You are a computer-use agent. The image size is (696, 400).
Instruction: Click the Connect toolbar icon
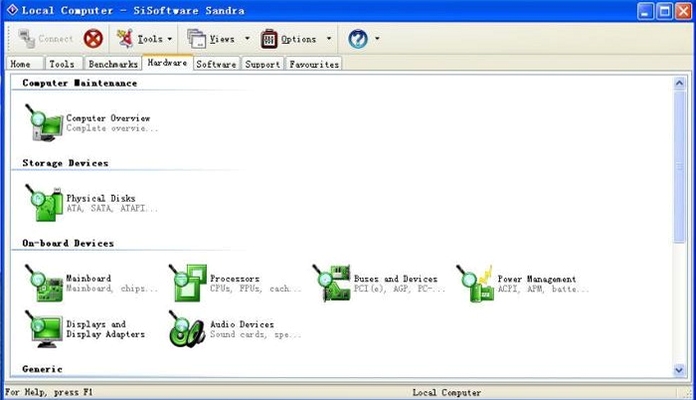[x=27, y=39]
